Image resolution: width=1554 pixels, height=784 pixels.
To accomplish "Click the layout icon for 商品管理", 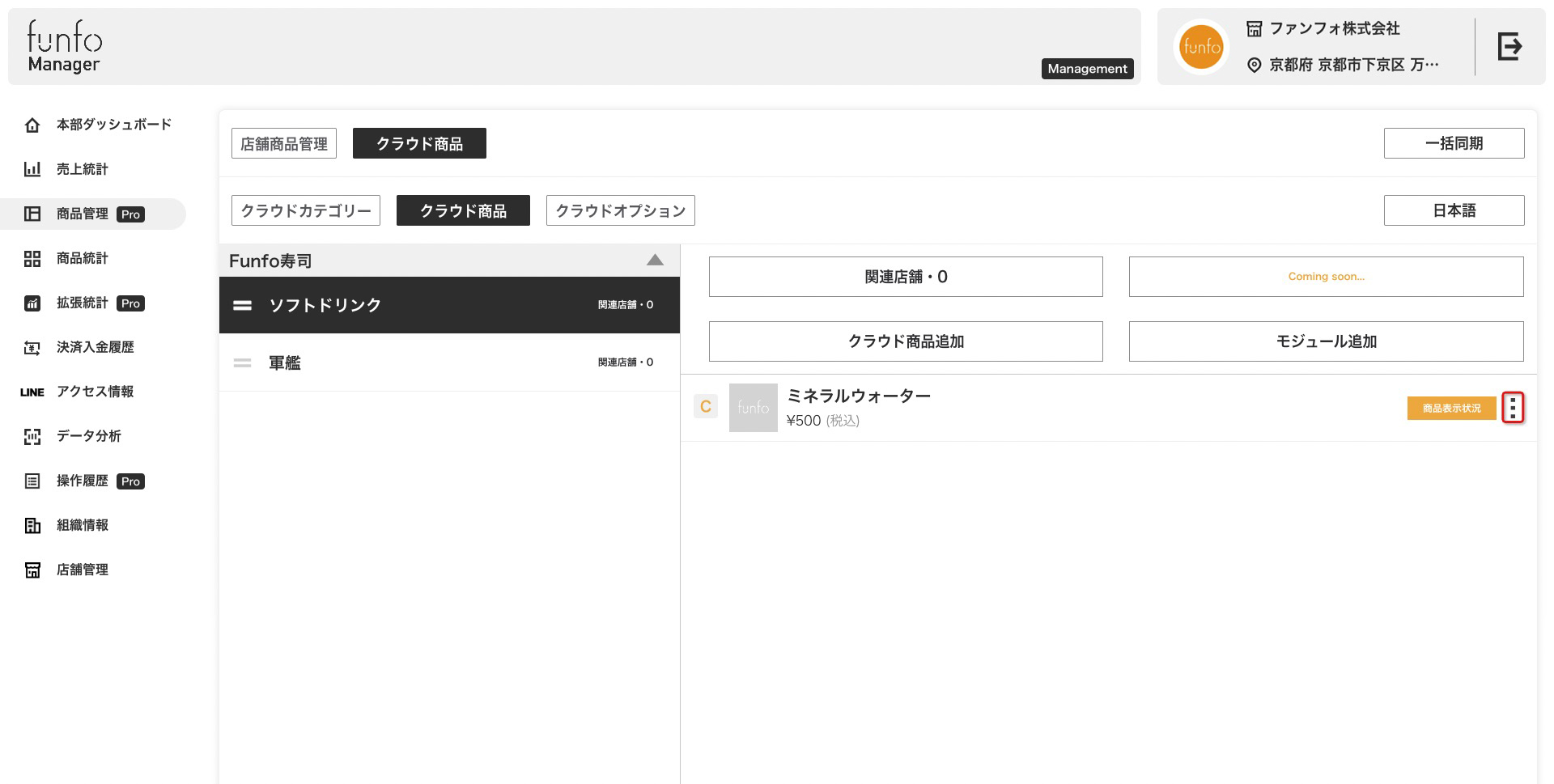I will click(x=32, y=214).
